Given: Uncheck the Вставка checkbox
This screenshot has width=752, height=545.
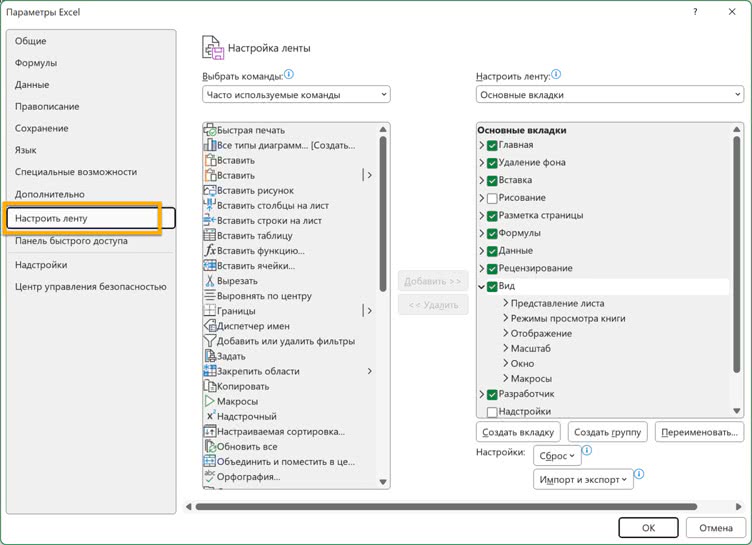Looking at the screenshot, I should [492, 181].
